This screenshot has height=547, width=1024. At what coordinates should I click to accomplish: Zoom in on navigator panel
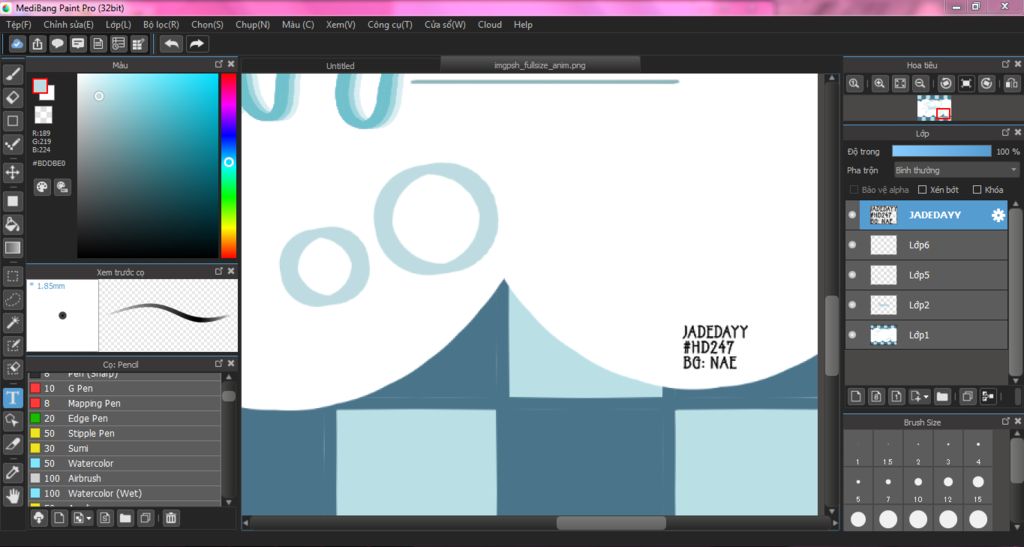[x=880, y=84]
